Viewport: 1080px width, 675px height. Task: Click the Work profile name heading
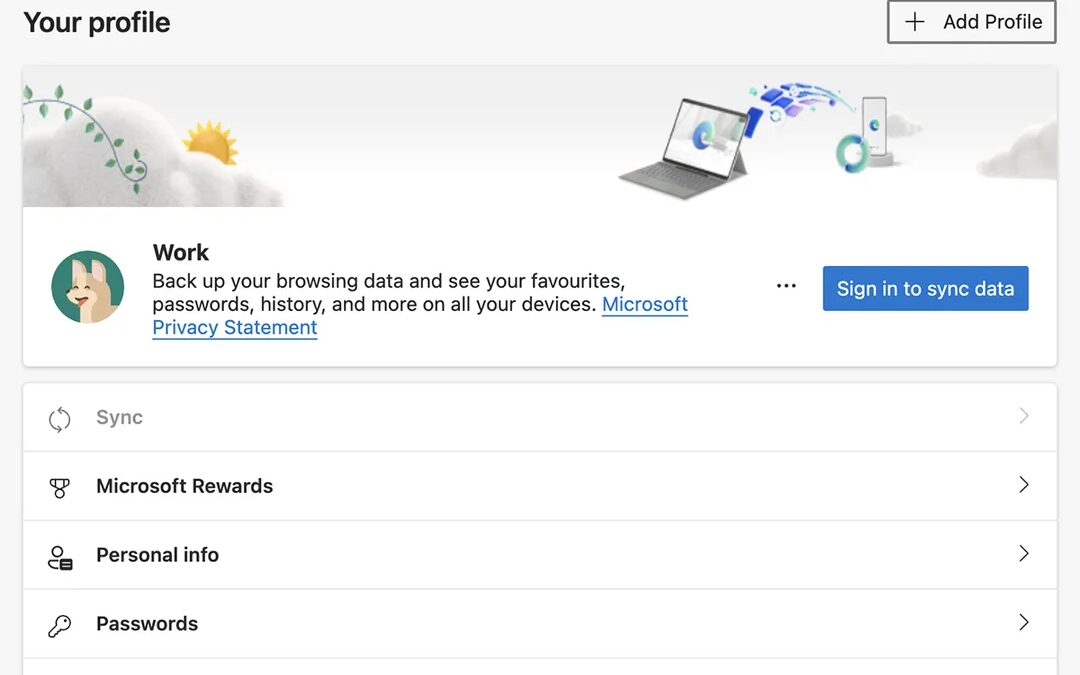pyautogui.click(x=181, y=252)
